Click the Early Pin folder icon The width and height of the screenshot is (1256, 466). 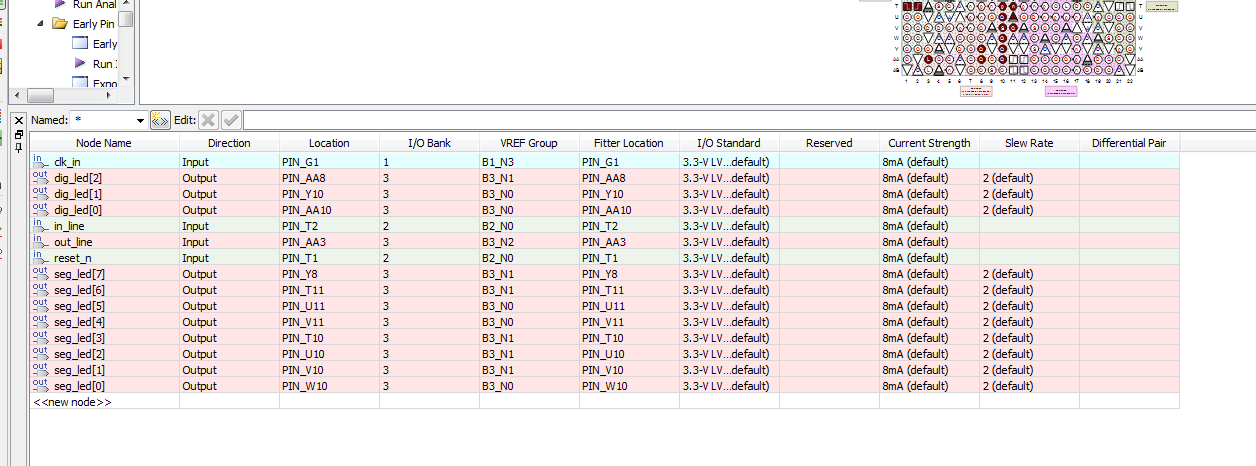pyautogui.click(x=60, y=23)
